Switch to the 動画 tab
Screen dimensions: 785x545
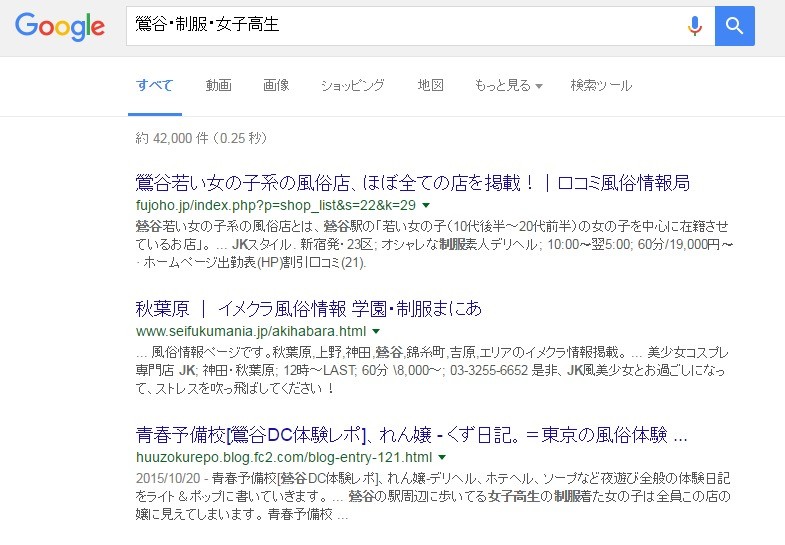218,85
